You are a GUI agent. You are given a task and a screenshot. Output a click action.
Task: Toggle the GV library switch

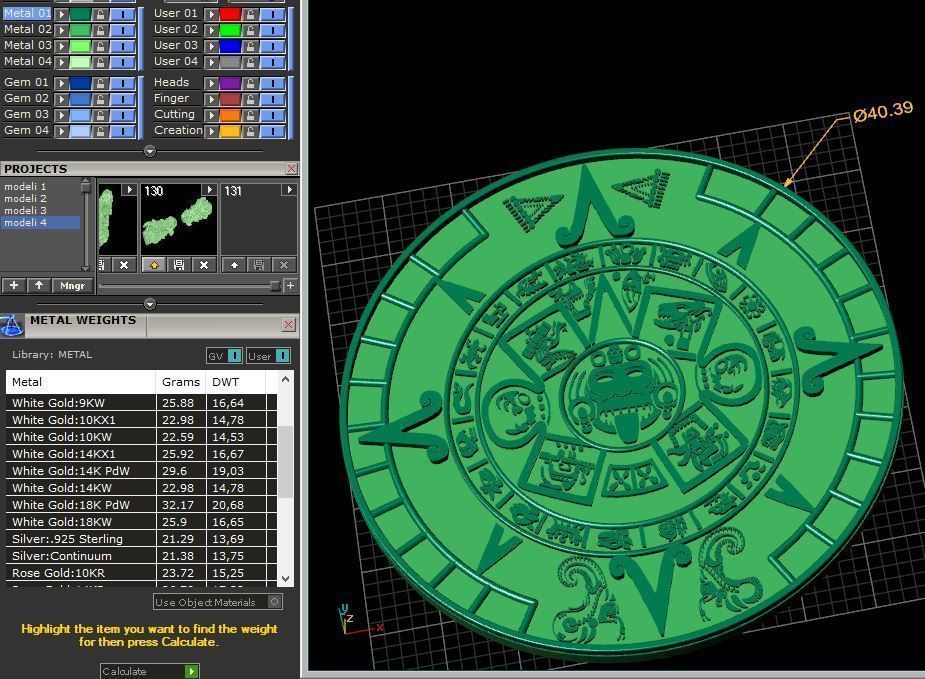pyautogui.click(x=224, y=356)
